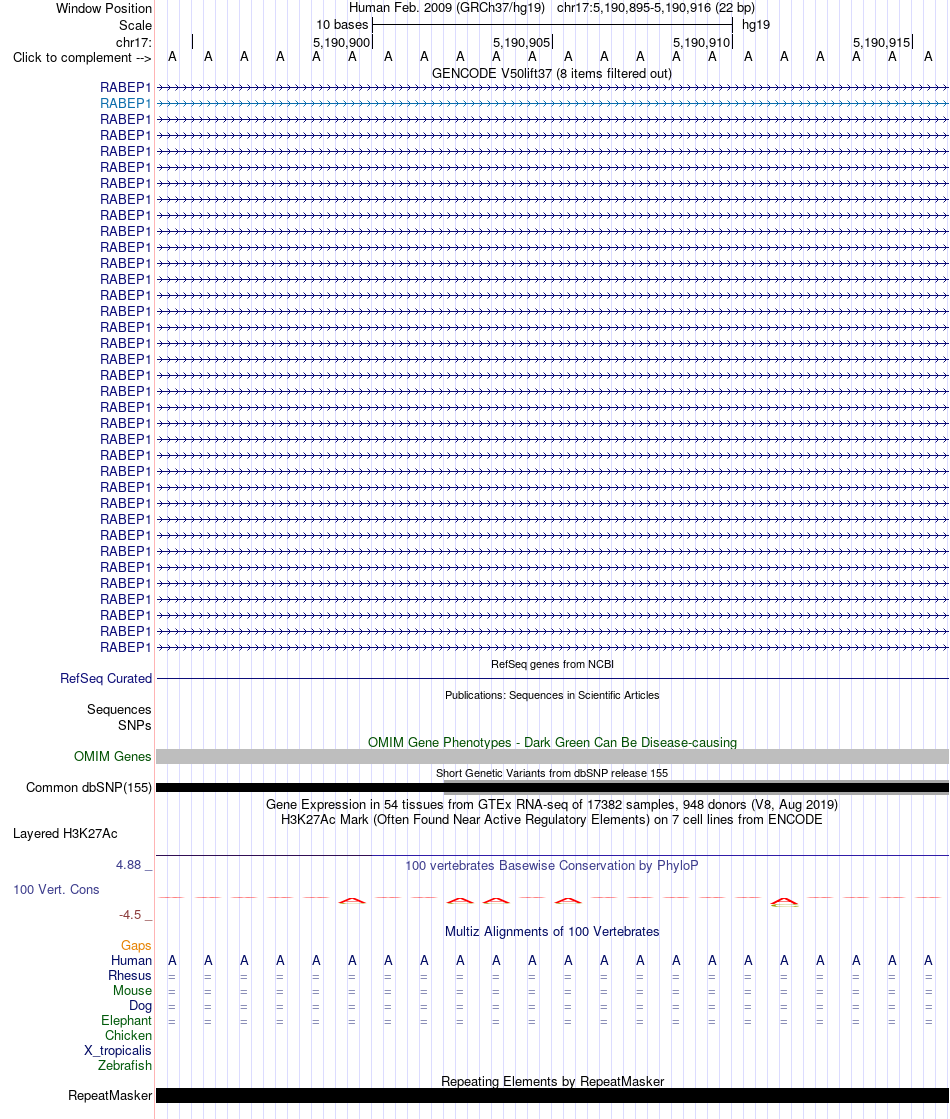
Task: Click the light-blue highlighted RABEP1 transcript label
Action: [126, 103]
